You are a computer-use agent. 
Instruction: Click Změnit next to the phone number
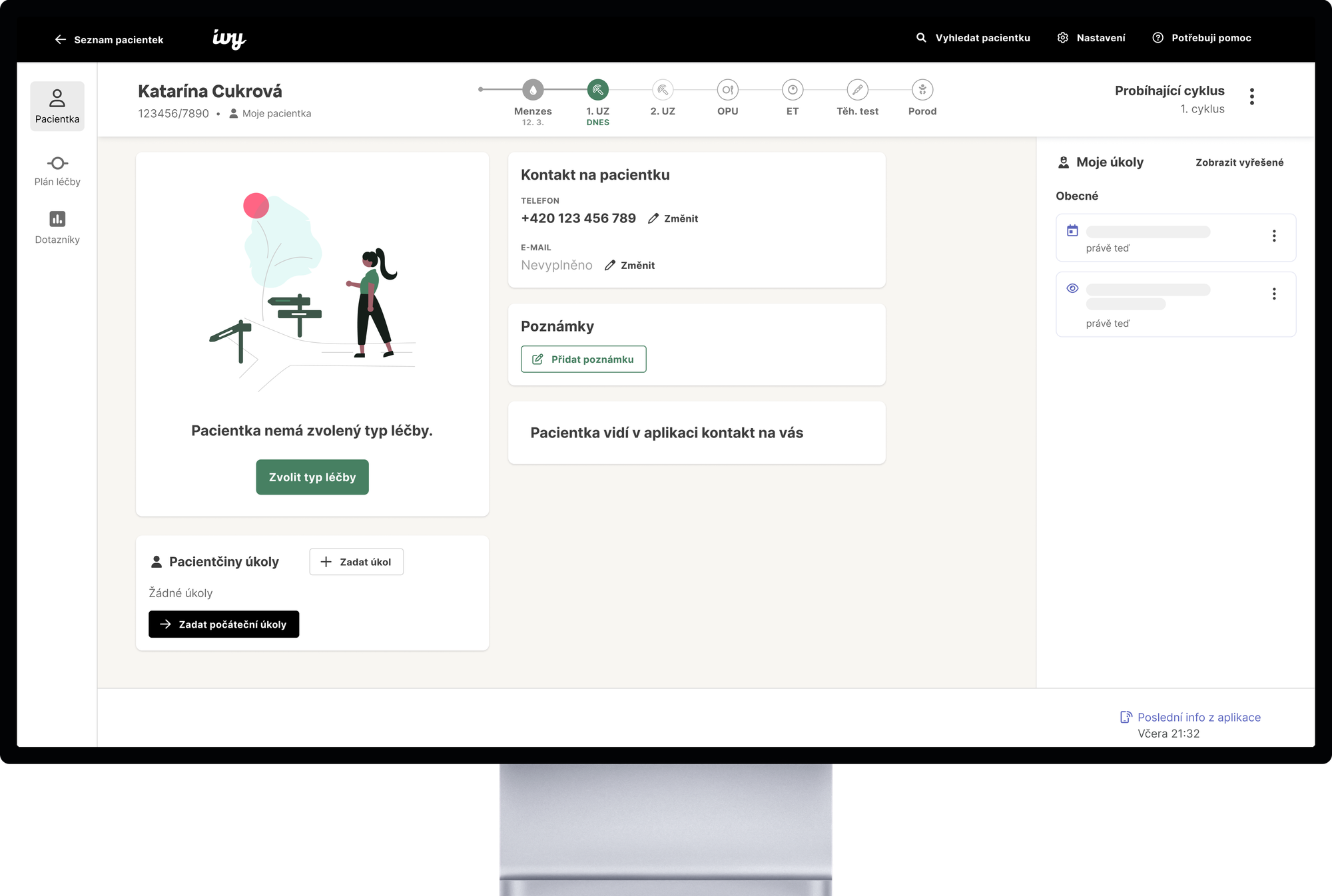673,218
